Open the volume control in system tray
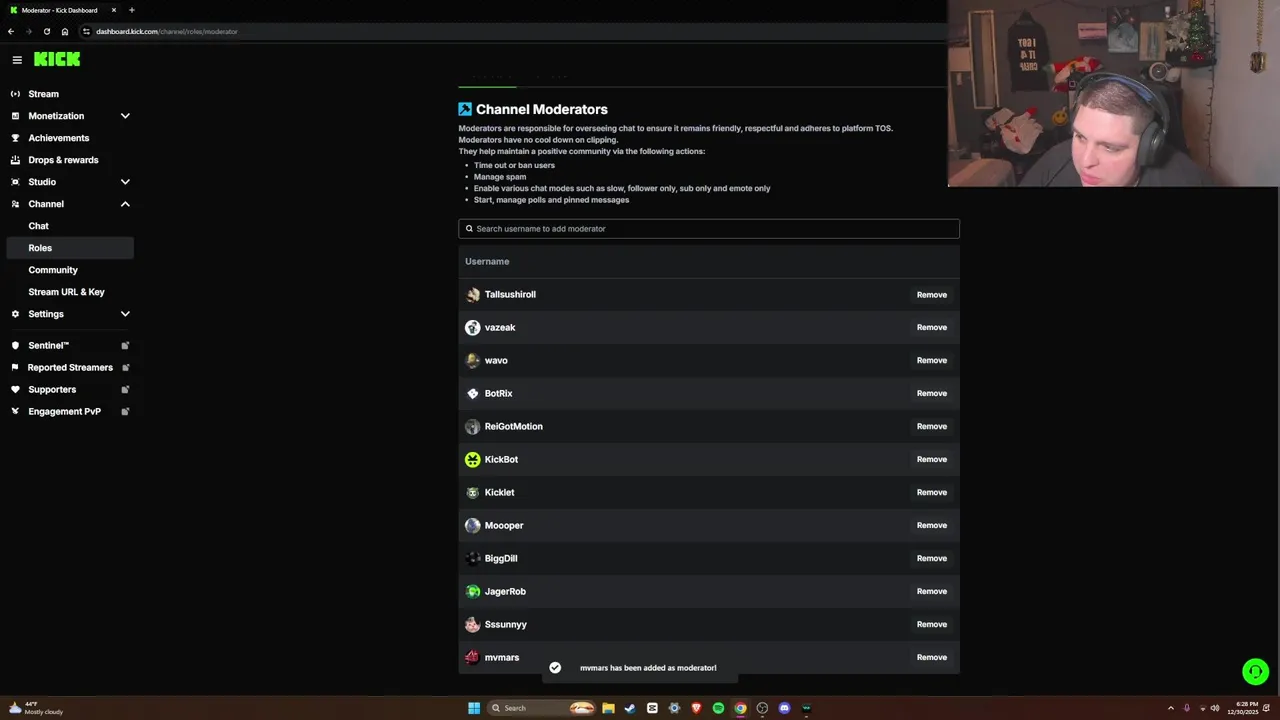The width and height of the screenshot is (1280, 720). [x=1215, y=708]
